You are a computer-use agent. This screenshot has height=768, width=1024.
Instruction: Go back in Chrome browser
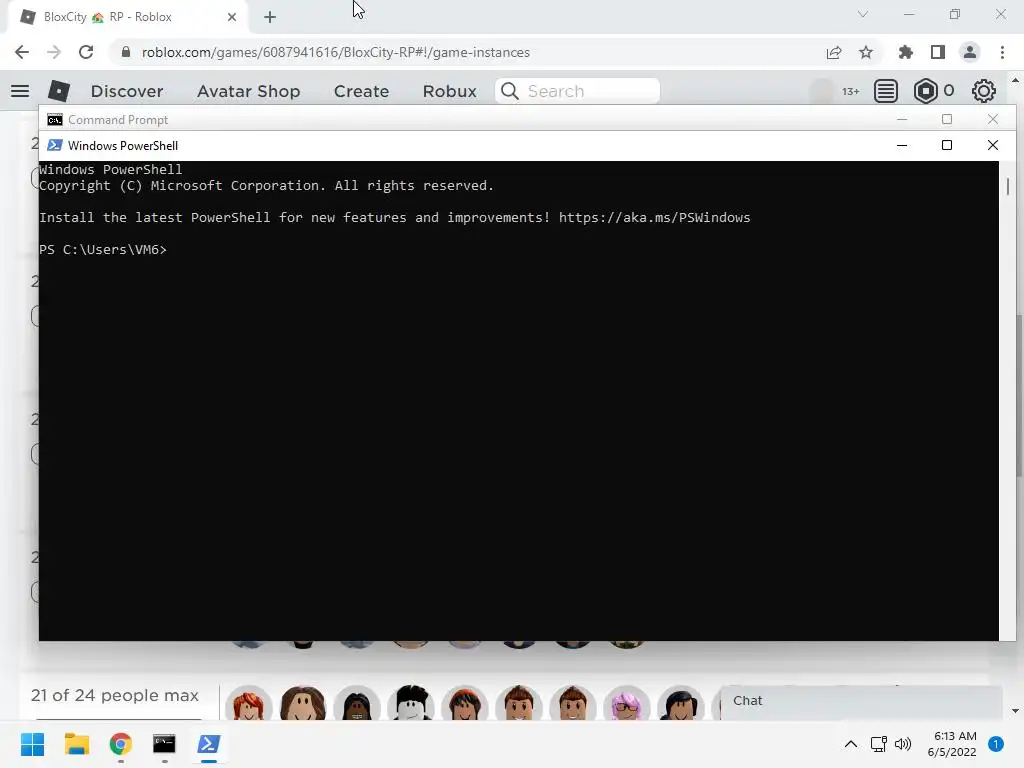pos(22,52)
